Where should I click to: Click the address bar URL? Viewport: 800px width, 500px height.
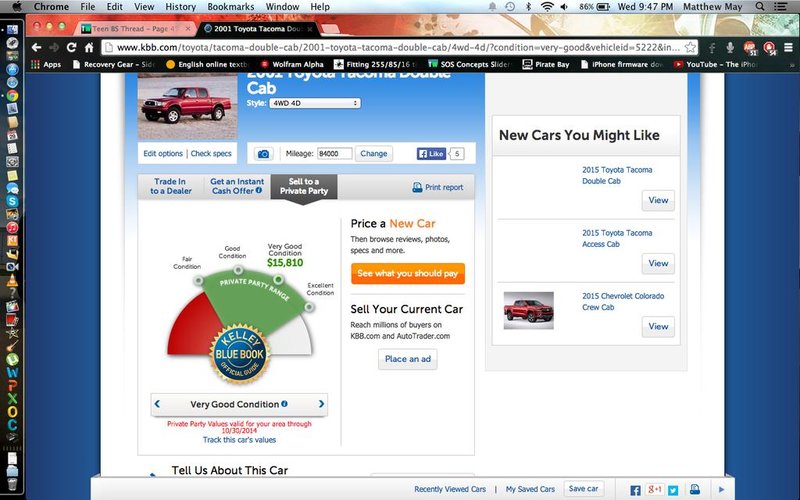tap(398, 47)
